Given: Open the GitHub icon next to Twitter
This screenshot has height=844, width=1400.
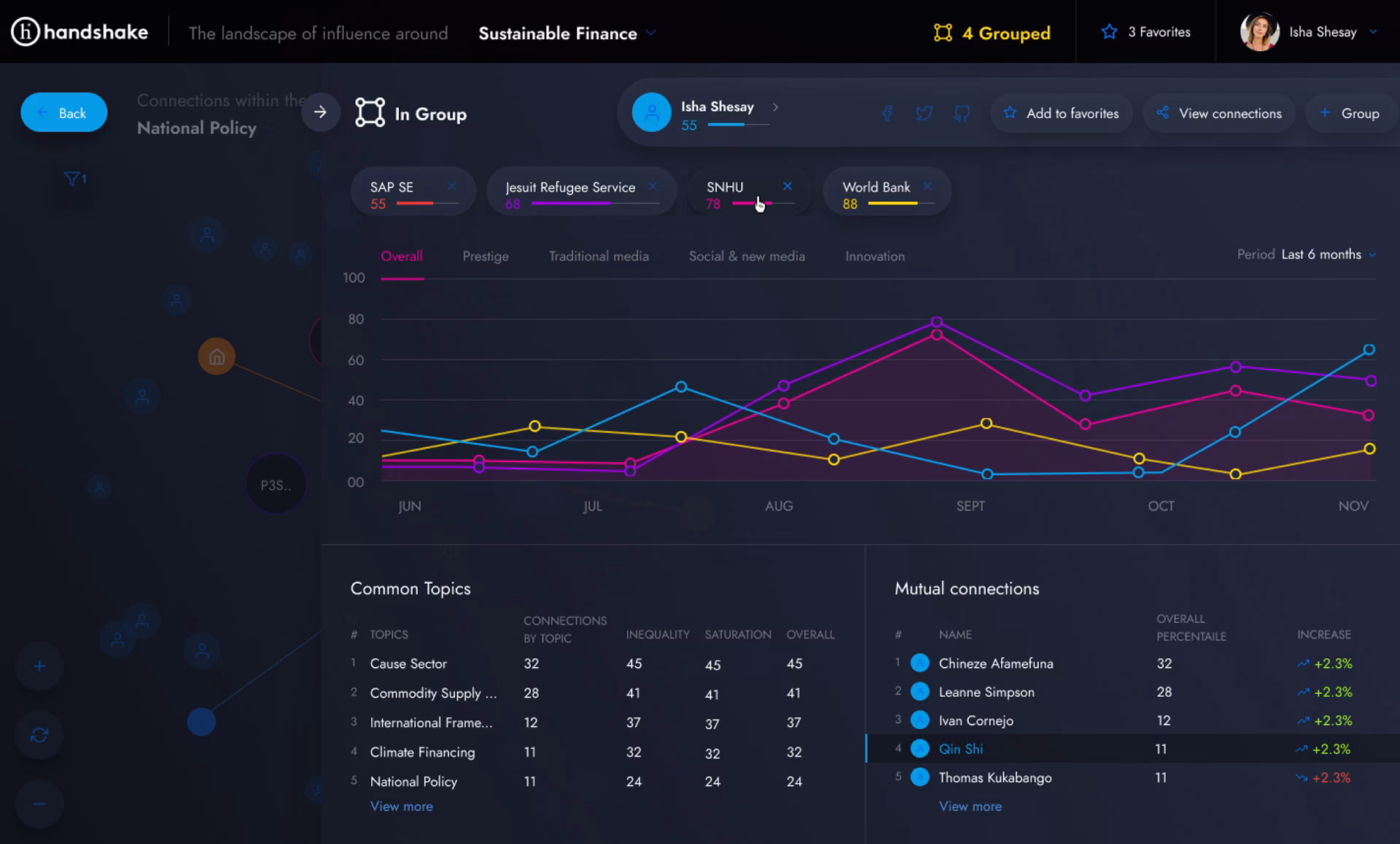Looking at the screenshot, I should 961,113.
